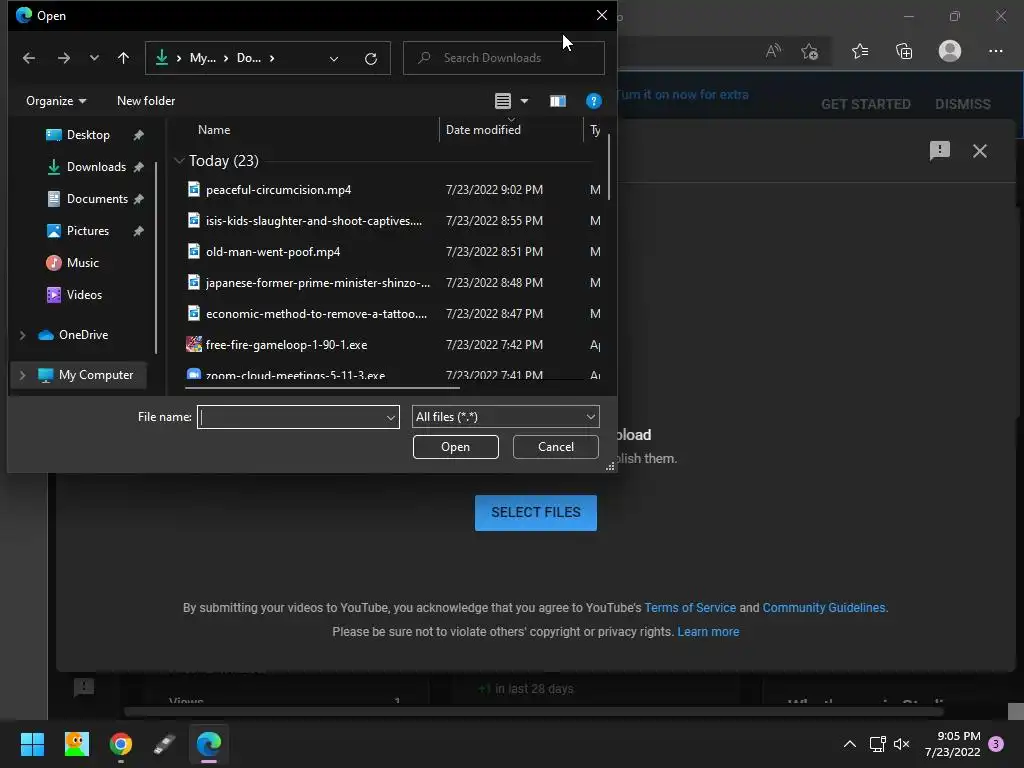Open Edge Collections icon

tap(904, 51)
